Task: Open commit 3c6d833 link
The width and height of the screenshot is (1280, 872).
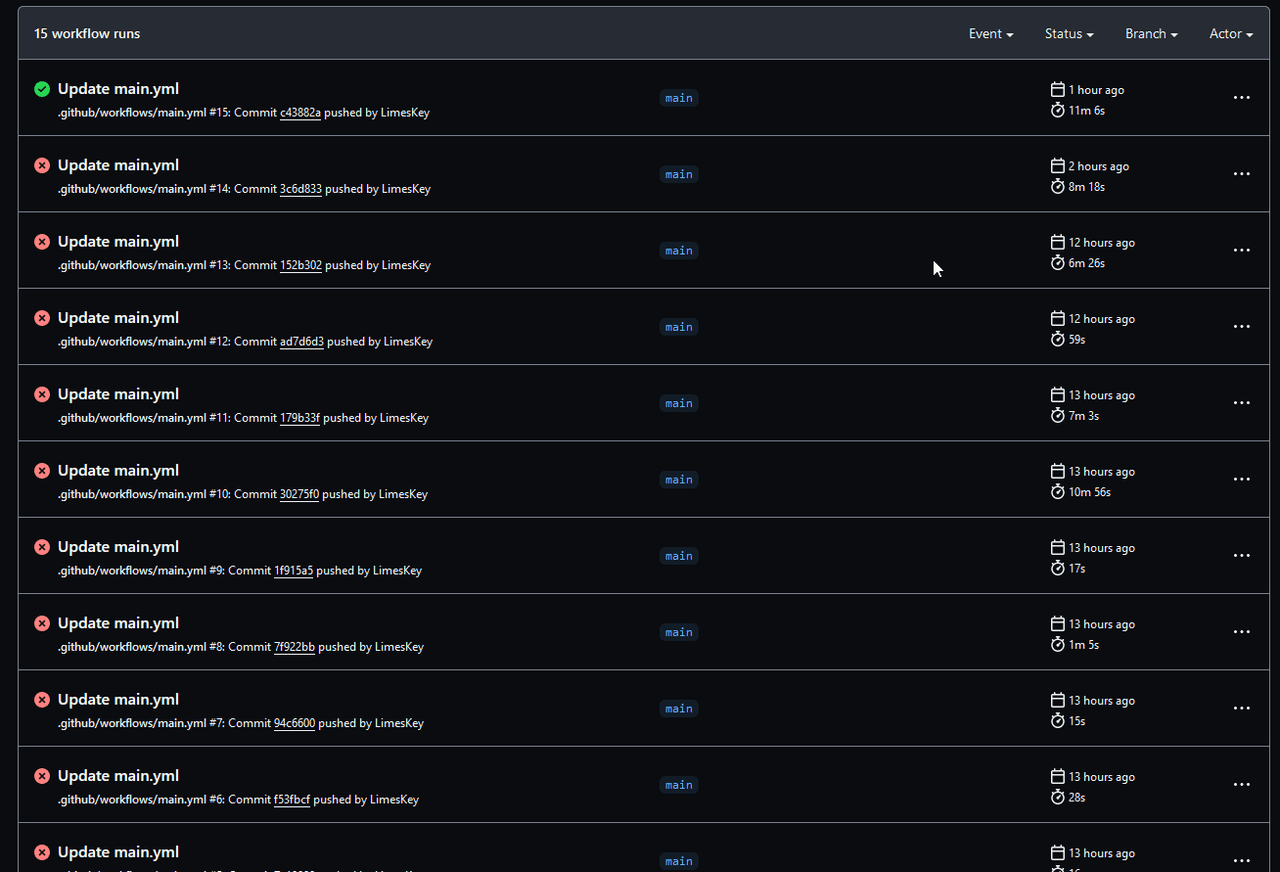Action: point(300,189)
